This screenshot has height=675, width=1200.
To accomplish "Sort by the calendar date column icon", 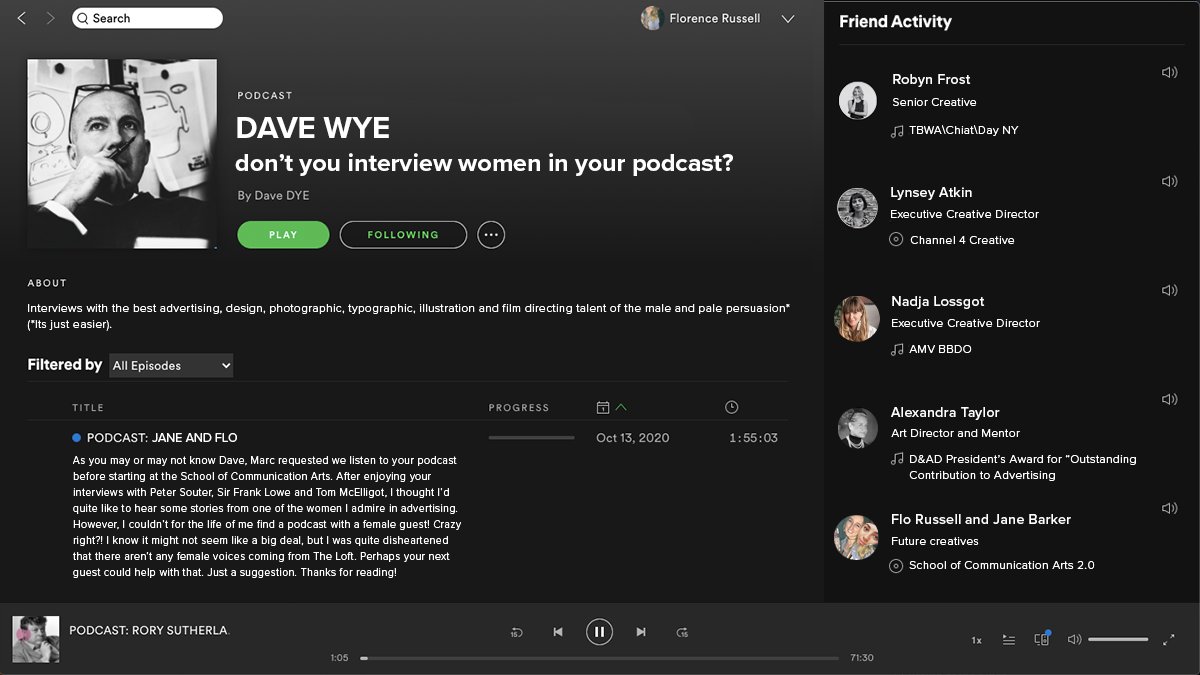I will coord(603,407).
